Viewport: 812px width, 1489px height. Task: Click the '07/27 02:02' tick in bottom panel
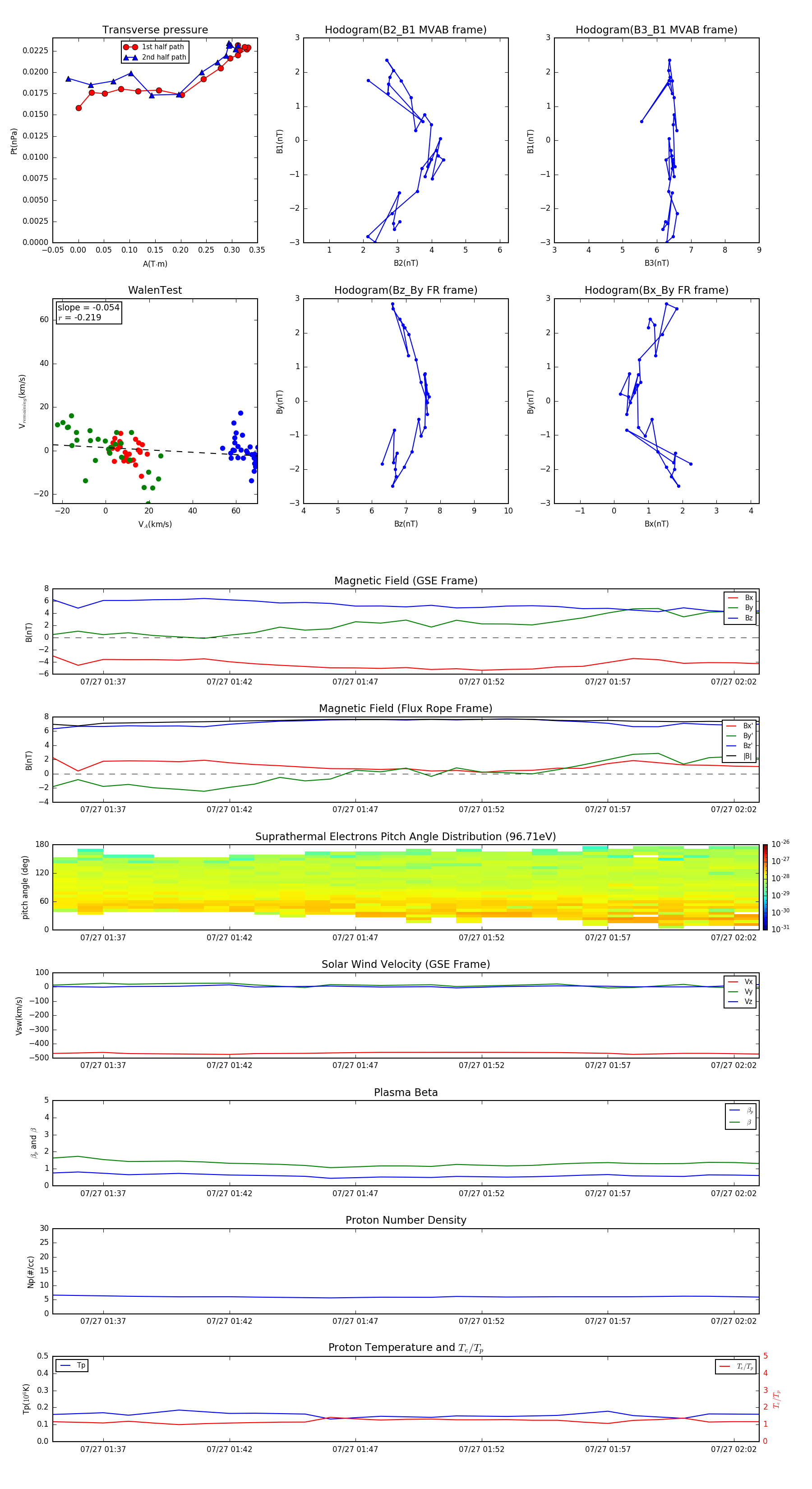pos(734,1449)
